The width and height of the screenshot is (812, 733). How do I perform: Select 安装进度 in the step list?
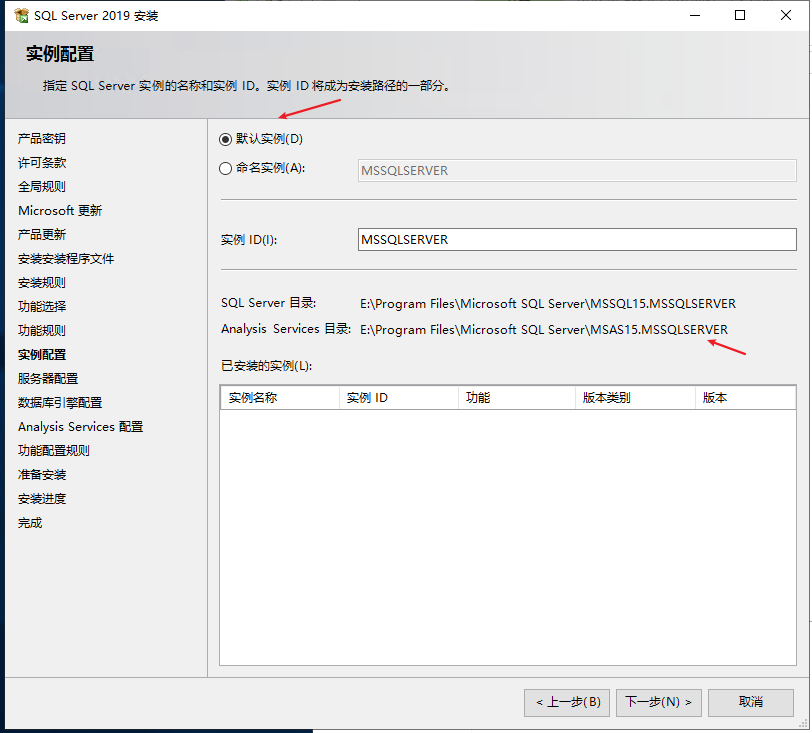click(42, 499)
